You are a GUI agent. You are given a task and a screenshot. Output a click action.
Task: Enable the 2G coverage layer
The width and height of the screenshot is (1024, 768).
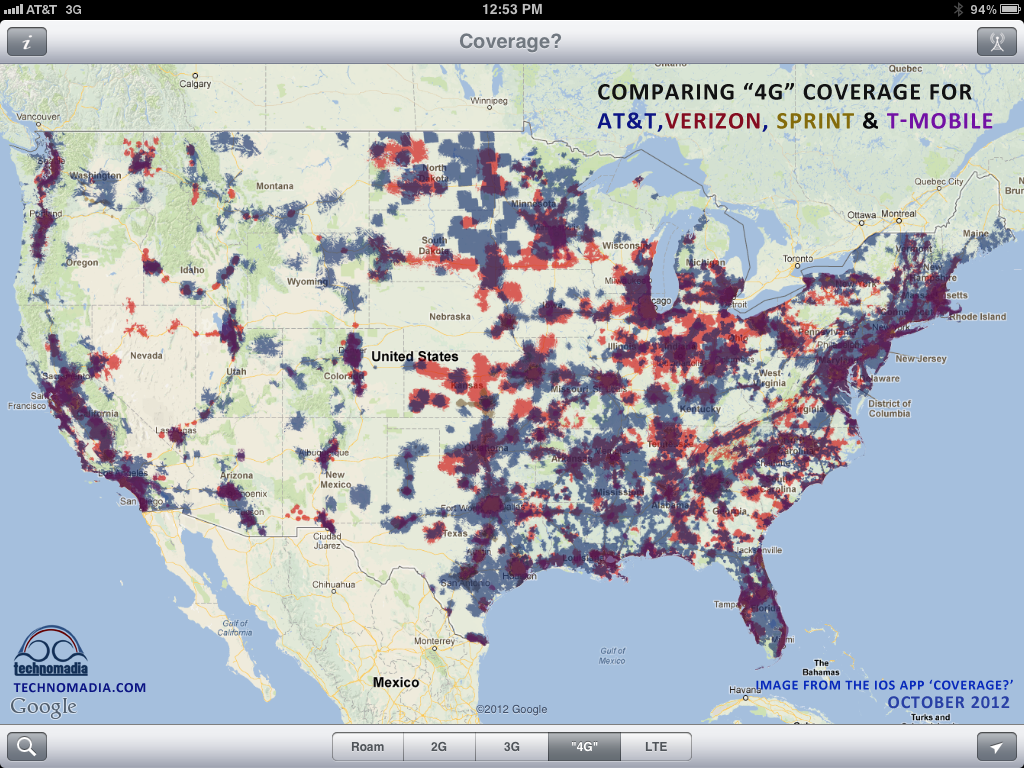coord(439,747)
